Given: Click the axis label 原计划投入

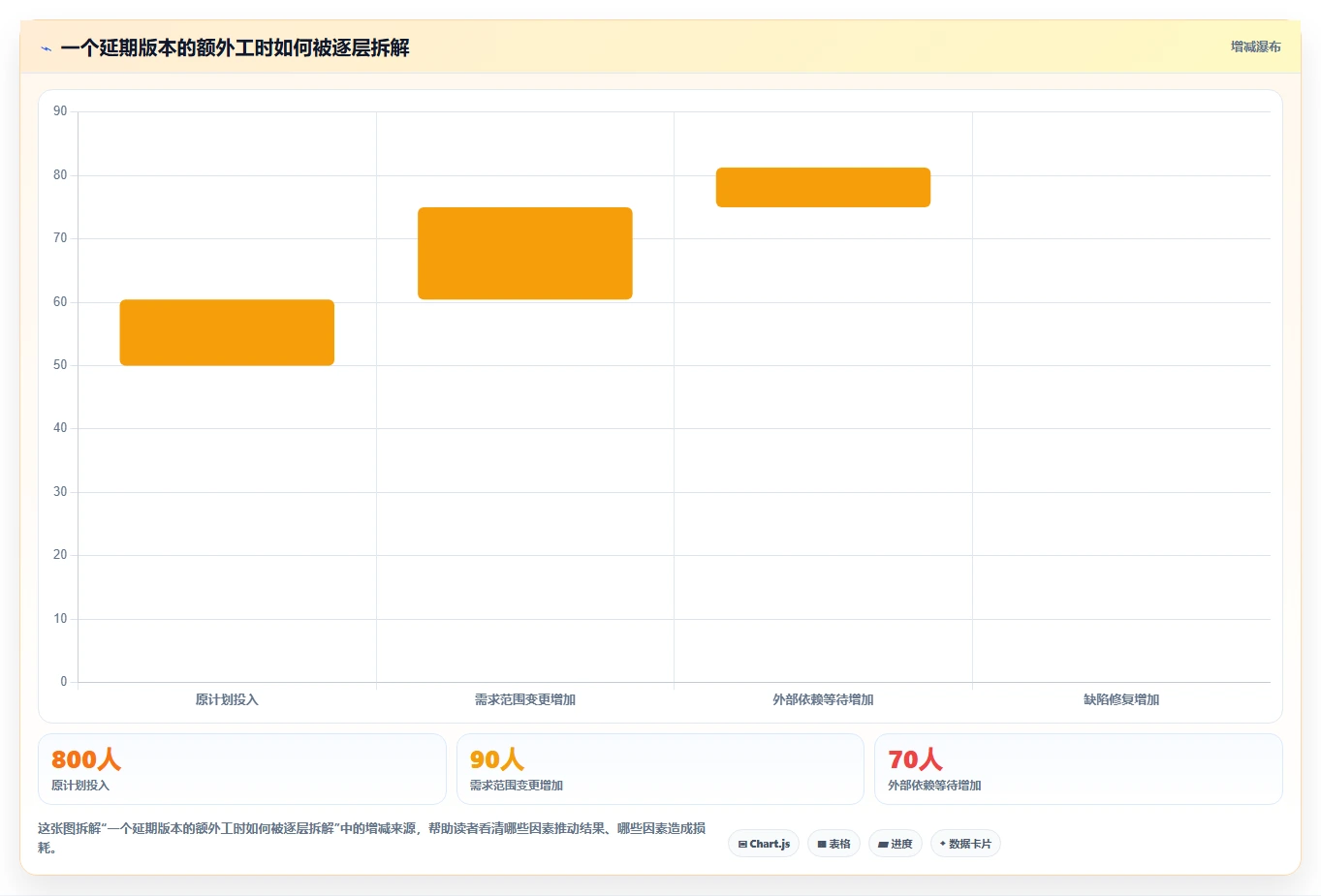Looking at the screenshot, I should point(227,699).
